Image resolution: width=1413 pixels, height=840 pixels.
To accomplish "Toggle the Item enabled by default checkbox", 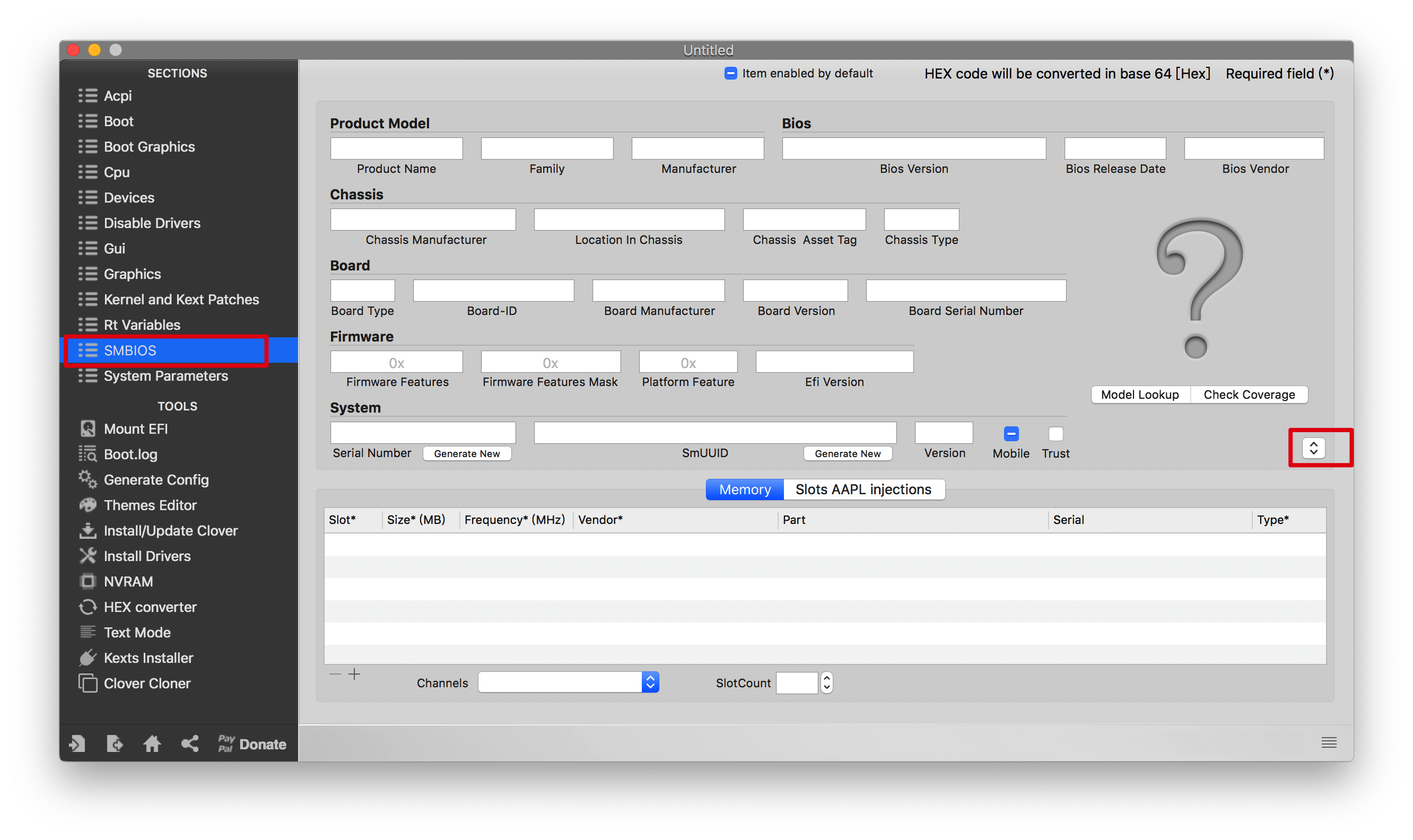I will (731, 74).
